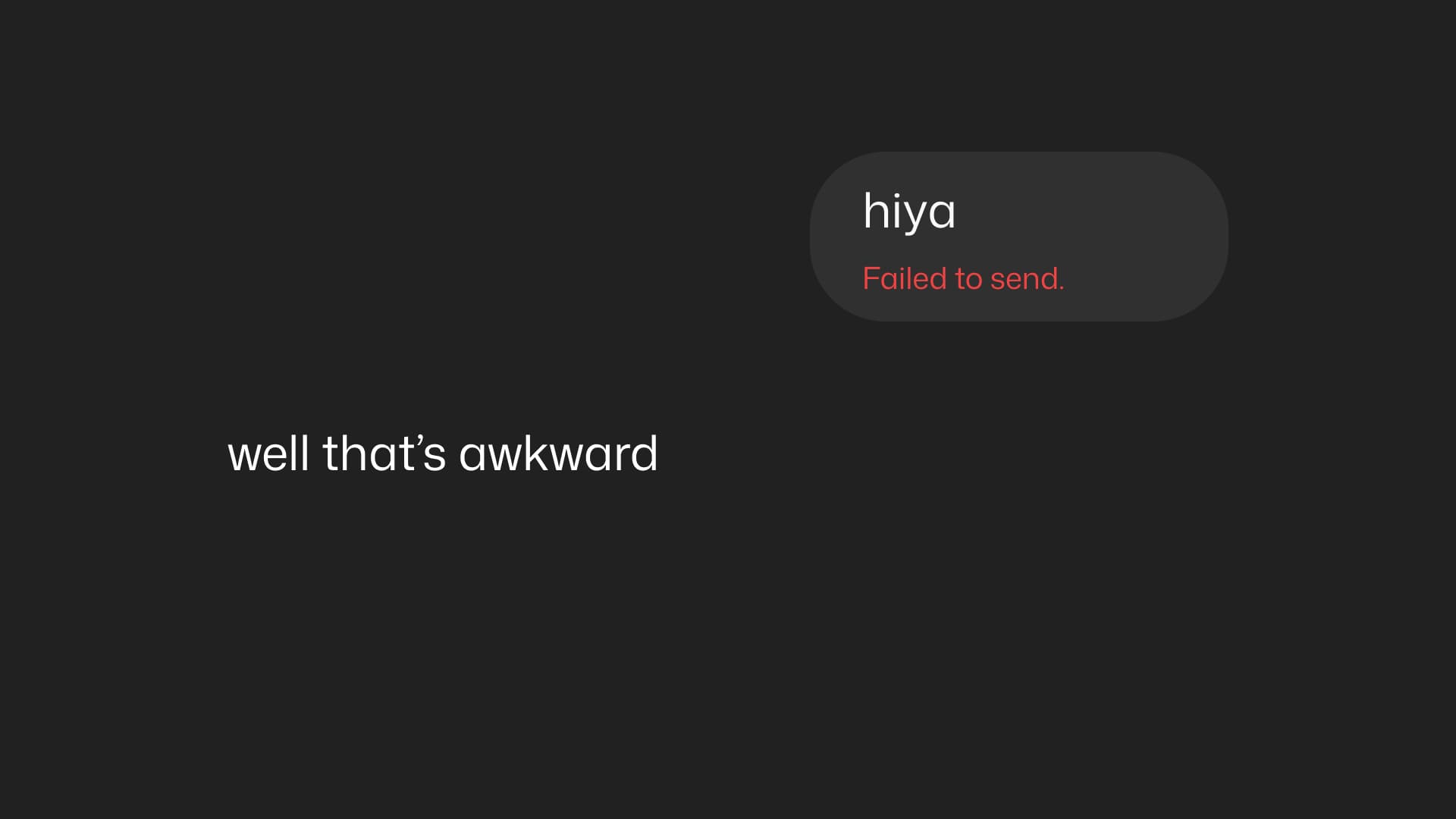Viewport: 1456px width, 819px height.
Task: Click the period after "send"
Action: tap(1062, 288)
